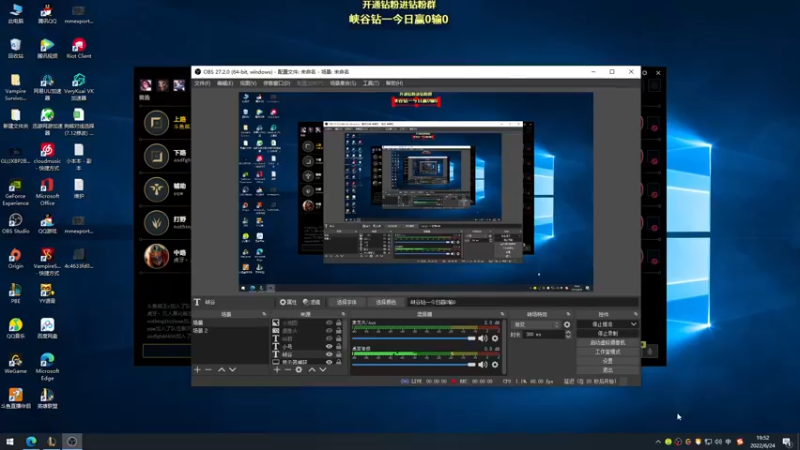
Task: Toggle the lock on the camera source row
Action: (339, 331)
